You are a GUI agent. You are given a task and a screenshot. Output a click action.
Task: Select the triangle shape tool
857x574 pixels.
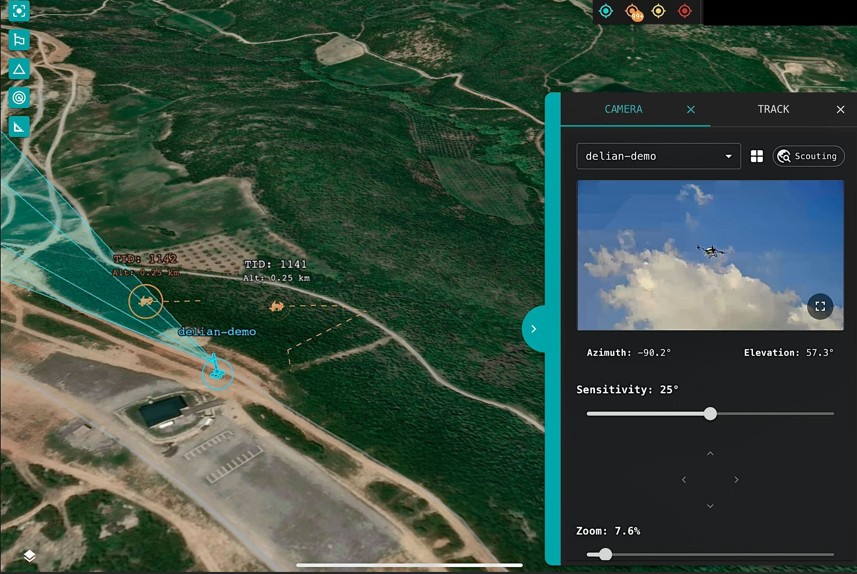click(18, 69)
